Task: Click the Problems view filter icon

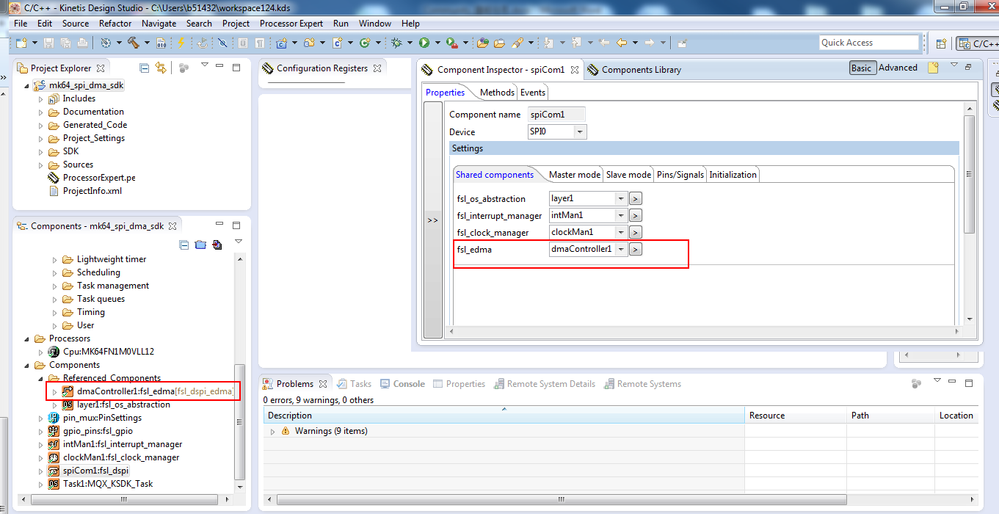Action: pyautogui.click(x=916, y=383)
